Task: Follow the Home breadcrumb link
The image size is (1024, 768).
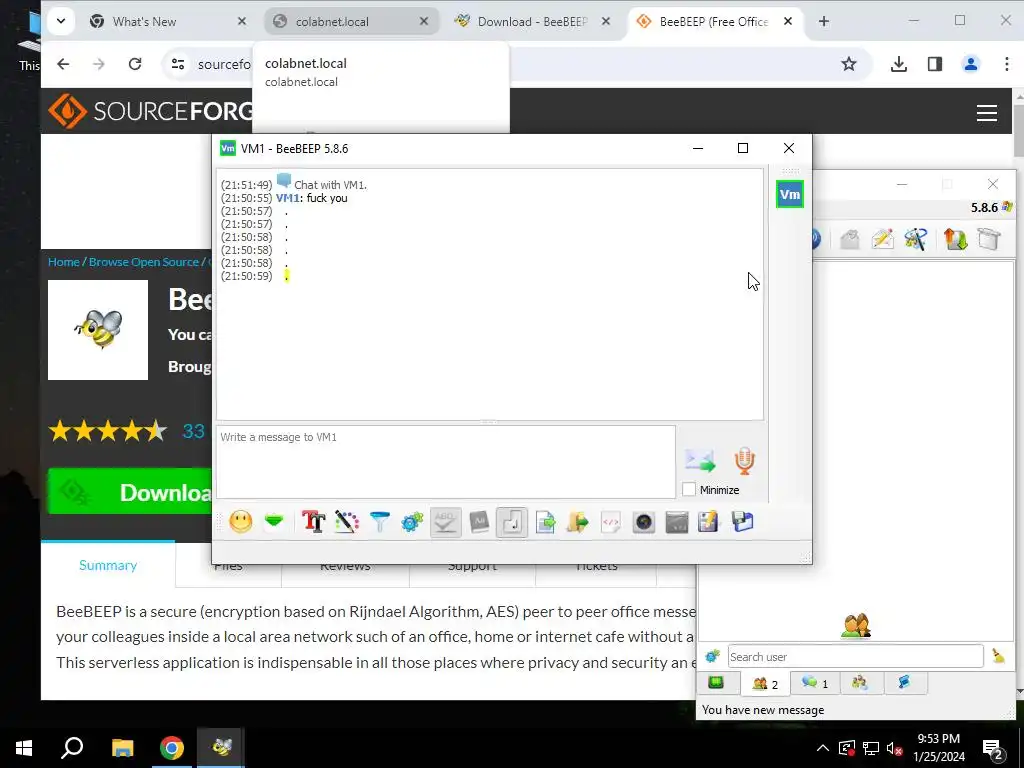Action: click(63, 262)
